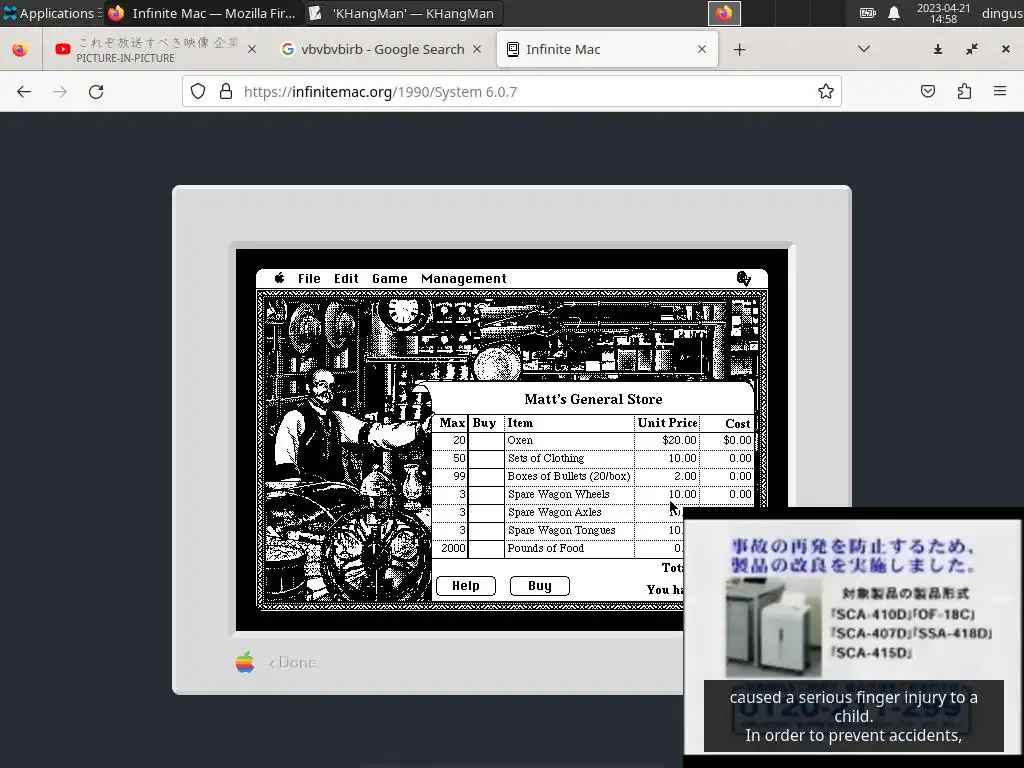
Task: Open the Firefox hamburger menu
Action: coord(1000,91)
